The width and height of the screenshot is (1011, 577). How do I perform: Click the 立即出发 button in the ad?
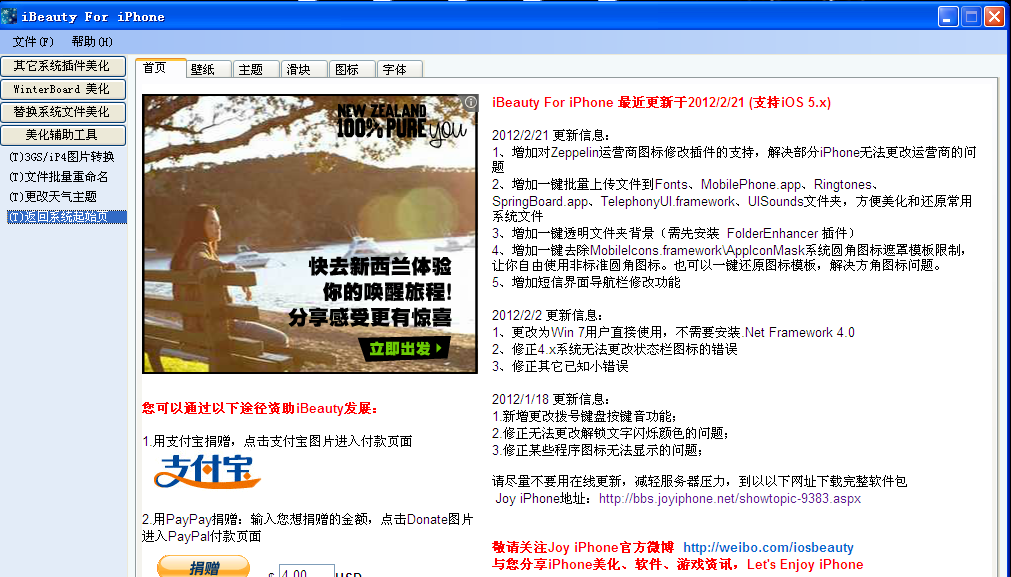[404, 349]
